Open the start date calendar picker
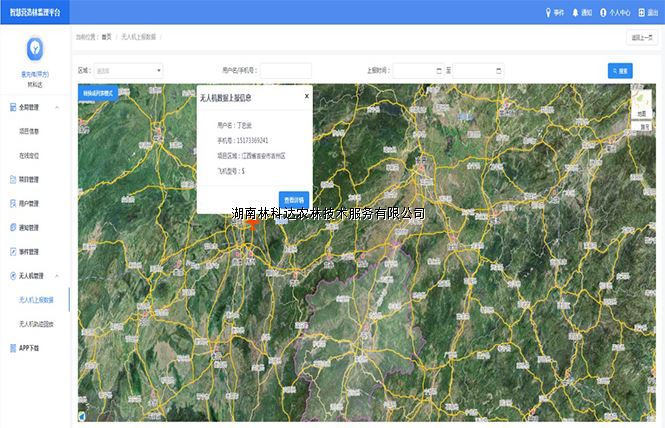 coord(439,71)
